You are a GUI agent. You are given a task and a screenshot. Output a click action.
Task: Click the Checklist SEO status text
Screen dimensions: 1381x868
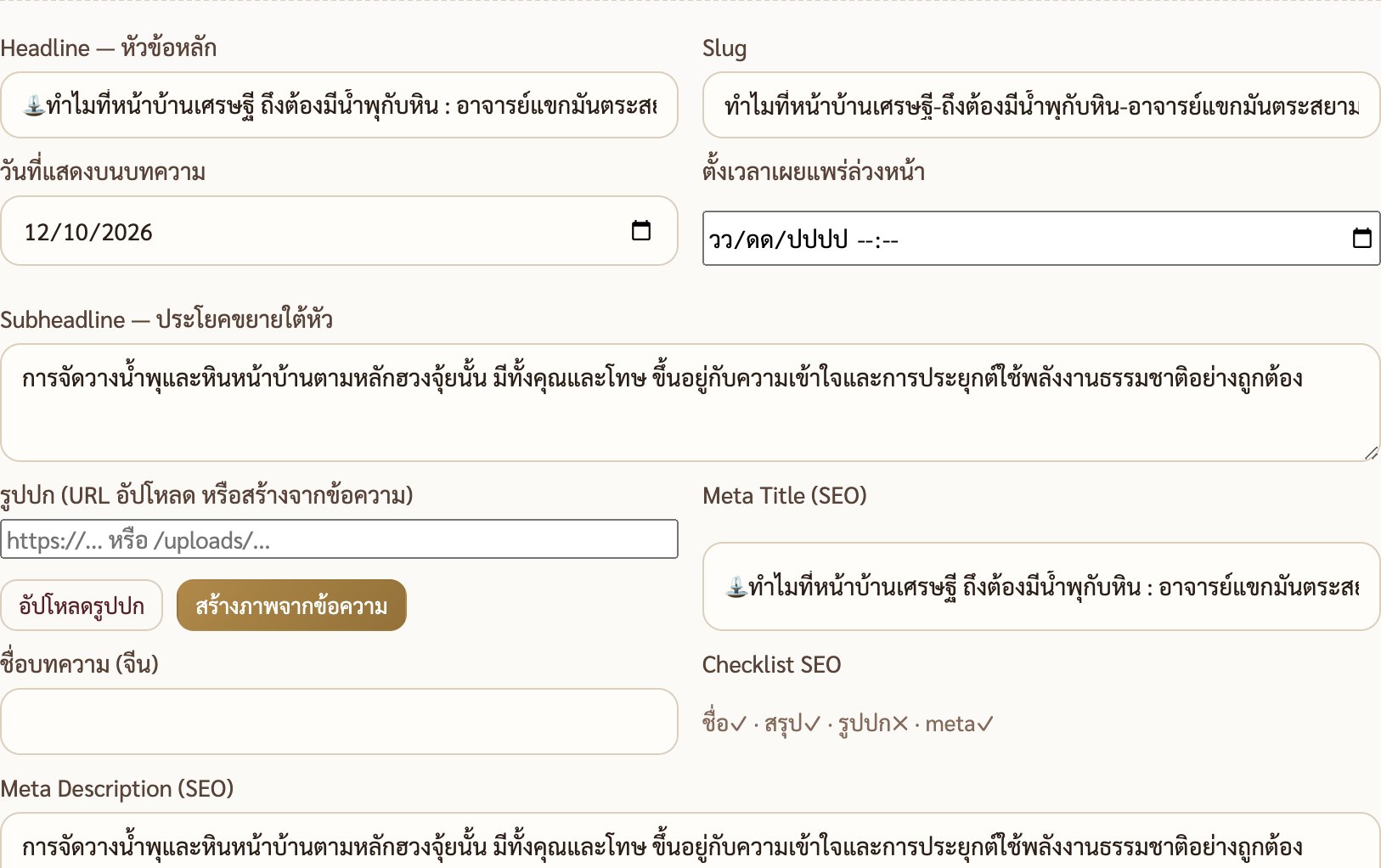848,724
